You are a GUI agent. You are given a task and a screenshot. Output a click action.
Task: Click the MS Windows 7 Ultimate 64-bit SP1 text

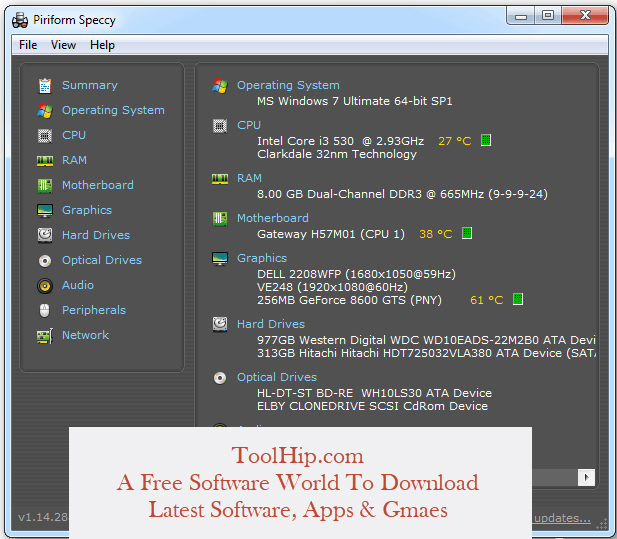(x=355, y=102)
